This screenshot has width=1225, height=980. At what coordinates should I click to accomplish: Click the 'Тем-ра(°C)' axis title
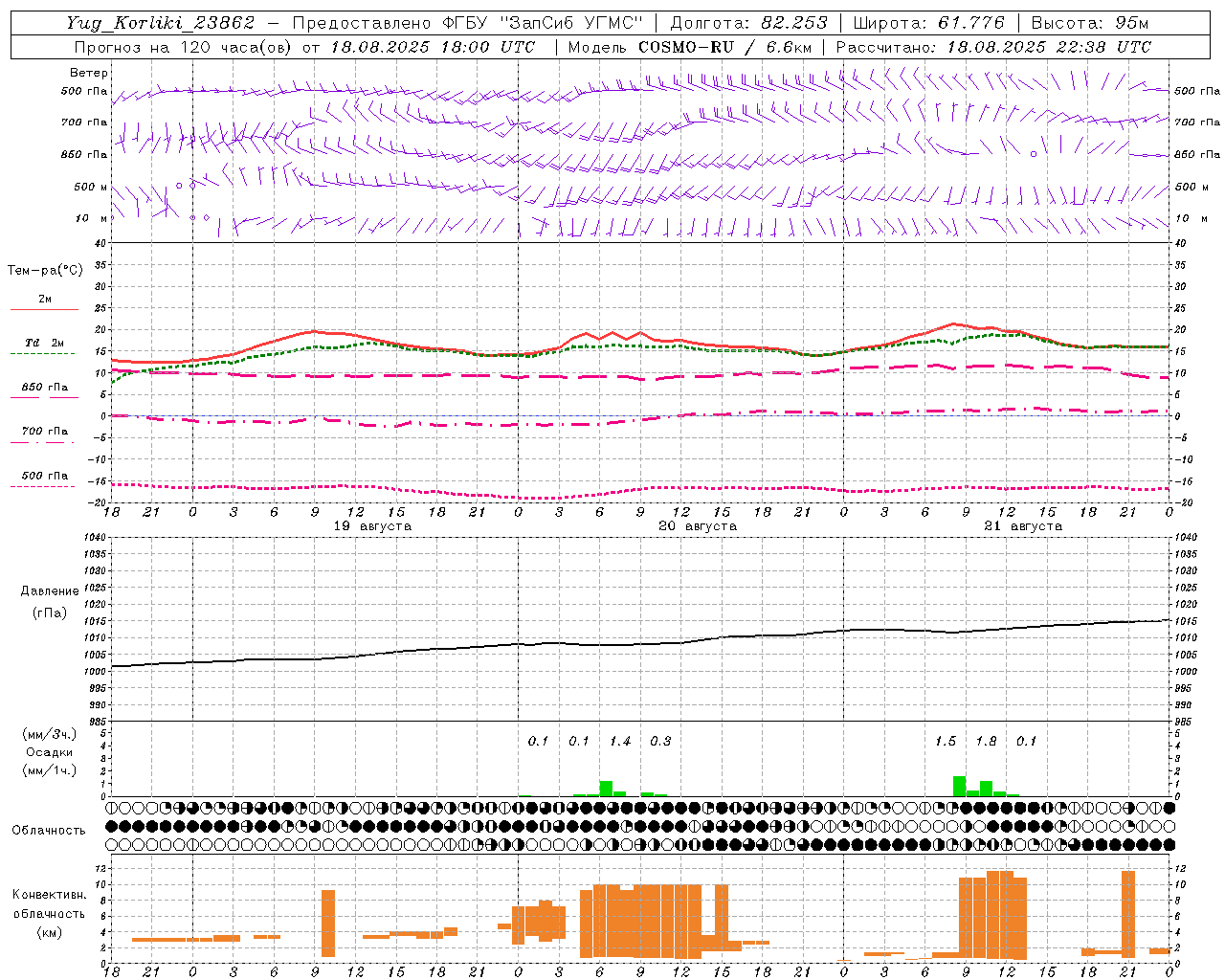[x=45, y=271]
